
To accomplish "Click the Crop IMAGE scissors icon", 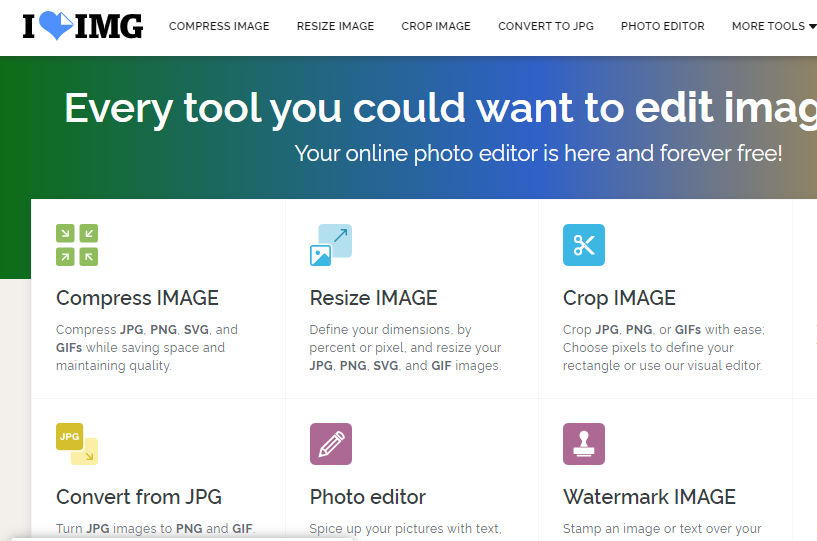I will (584, 245).
